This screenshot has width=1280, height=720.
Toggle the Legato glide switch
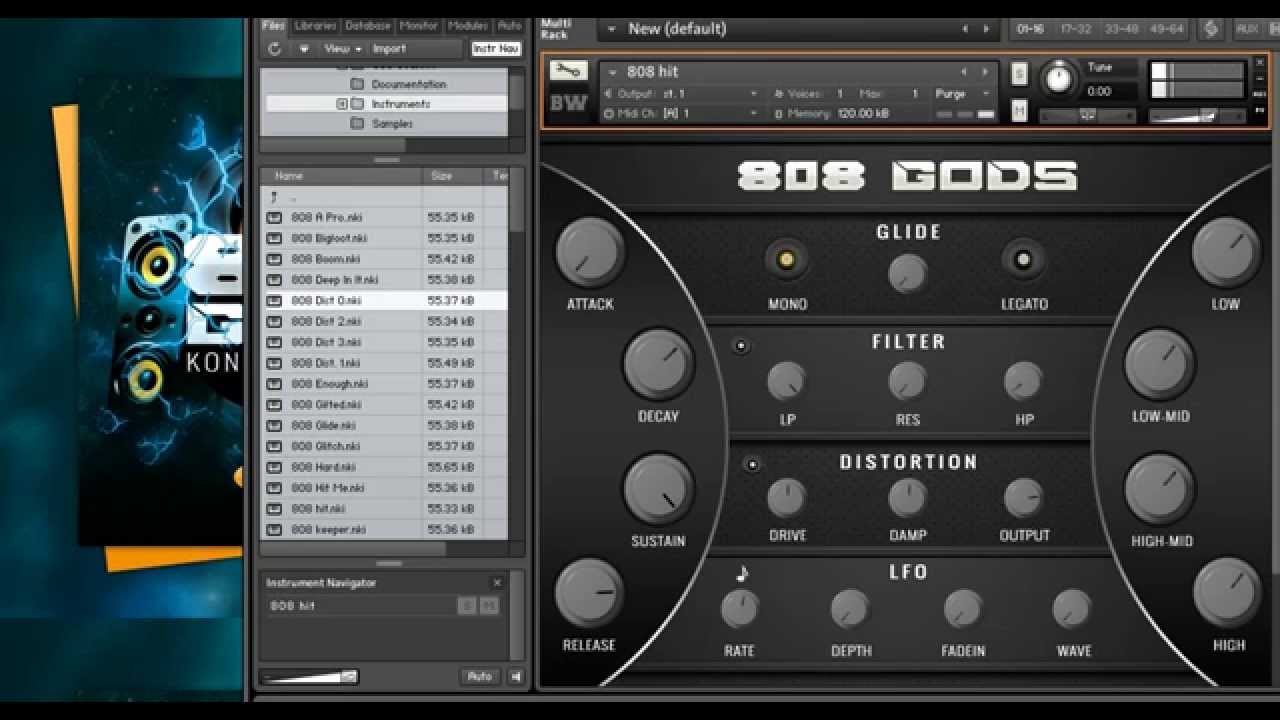click(1023, 260)
